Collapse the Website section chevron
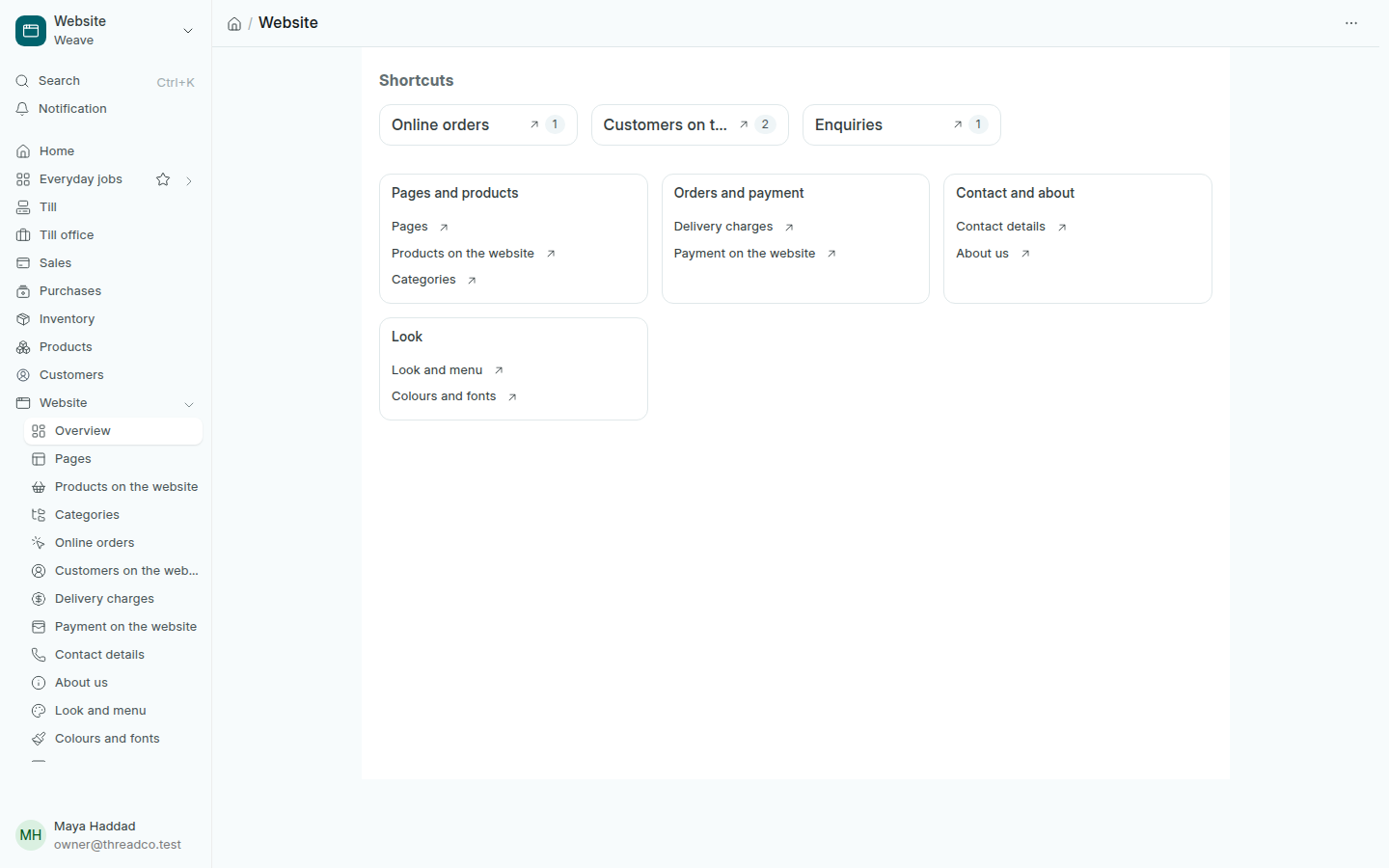 pyautogui.click(x=189, y=404)
